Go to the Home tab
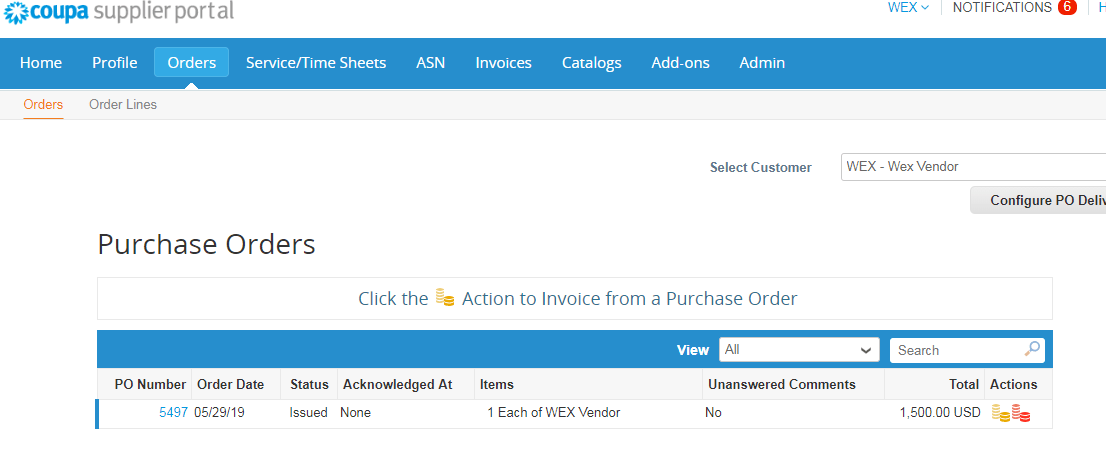 click(x=41, y=63)
